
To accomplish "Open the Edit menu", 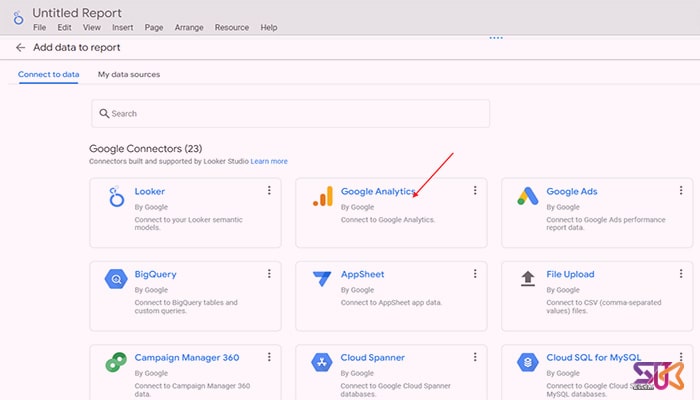I will (64, 28).
